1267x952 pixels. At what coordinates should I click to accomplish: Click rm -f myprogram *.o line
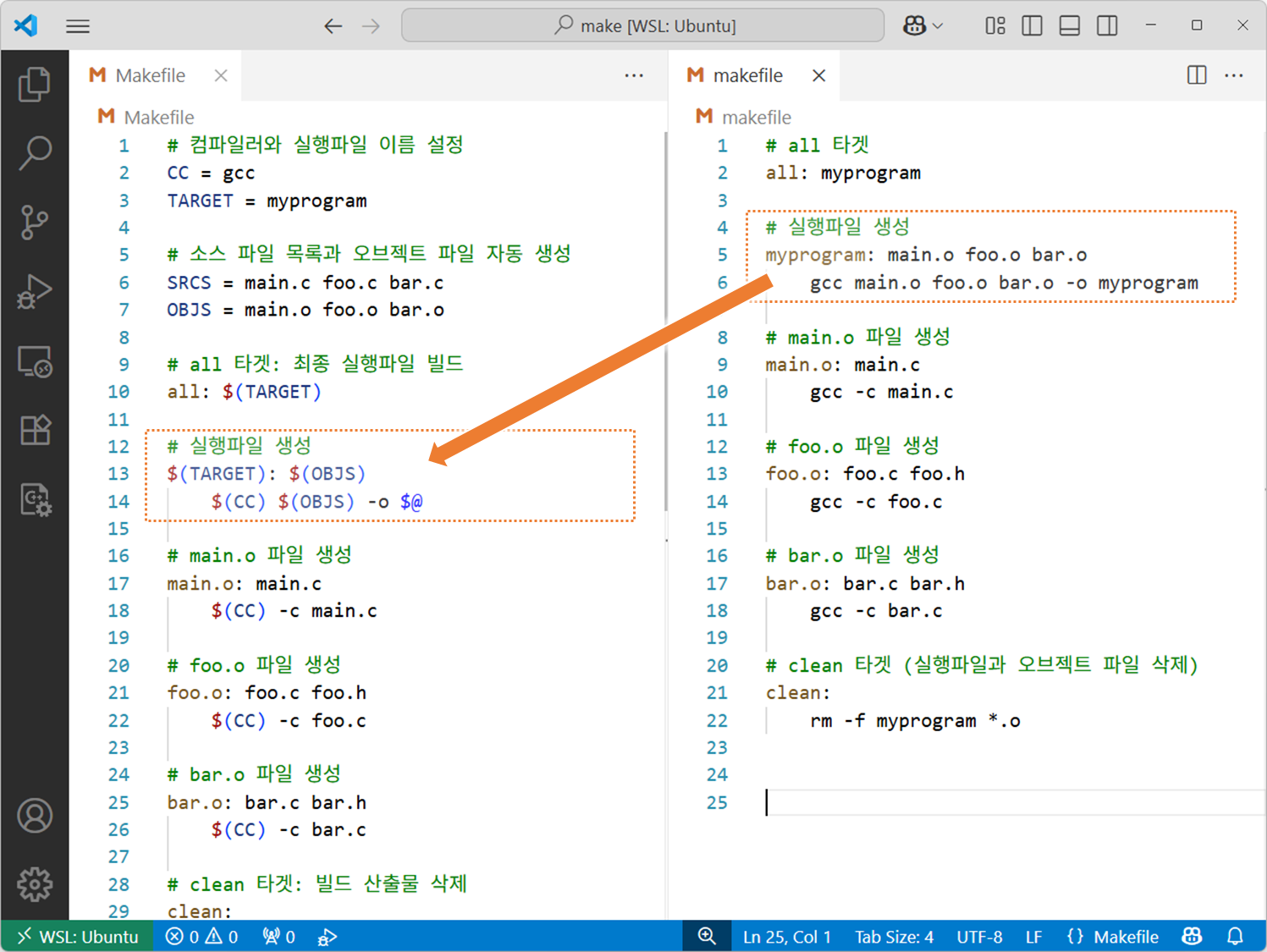[x=915, y=721]
